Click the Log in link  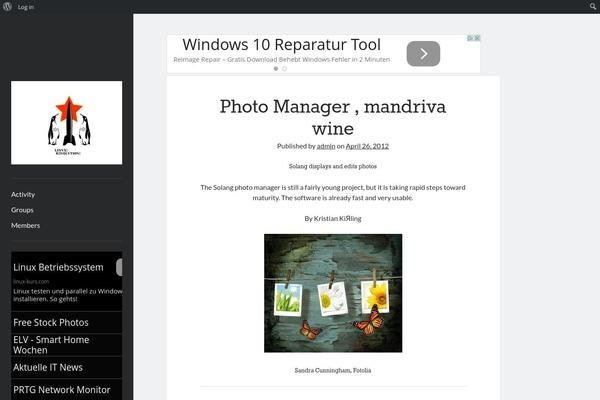[x=26, y=7]
